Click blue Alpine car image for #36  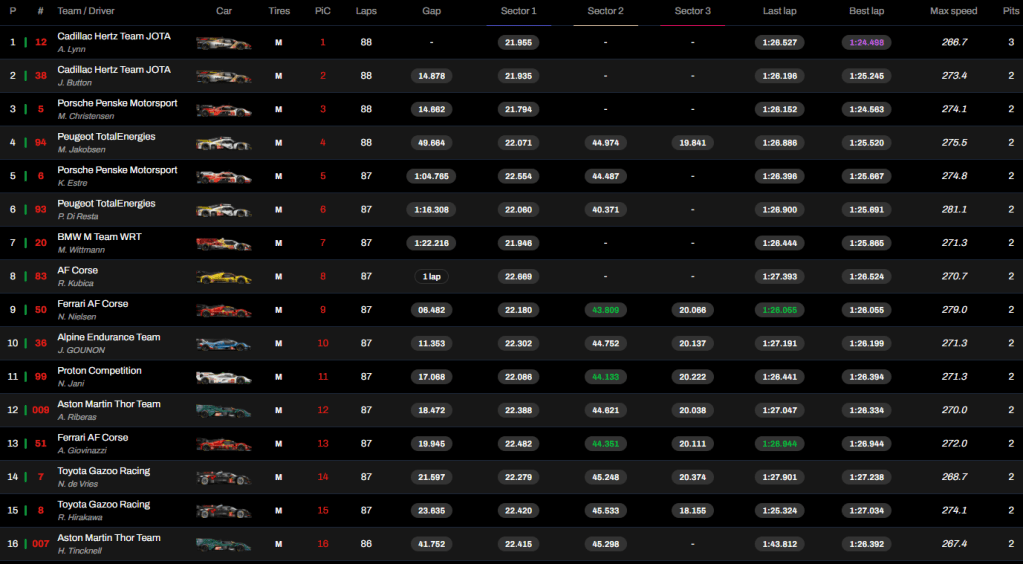[x=224, y=344]
